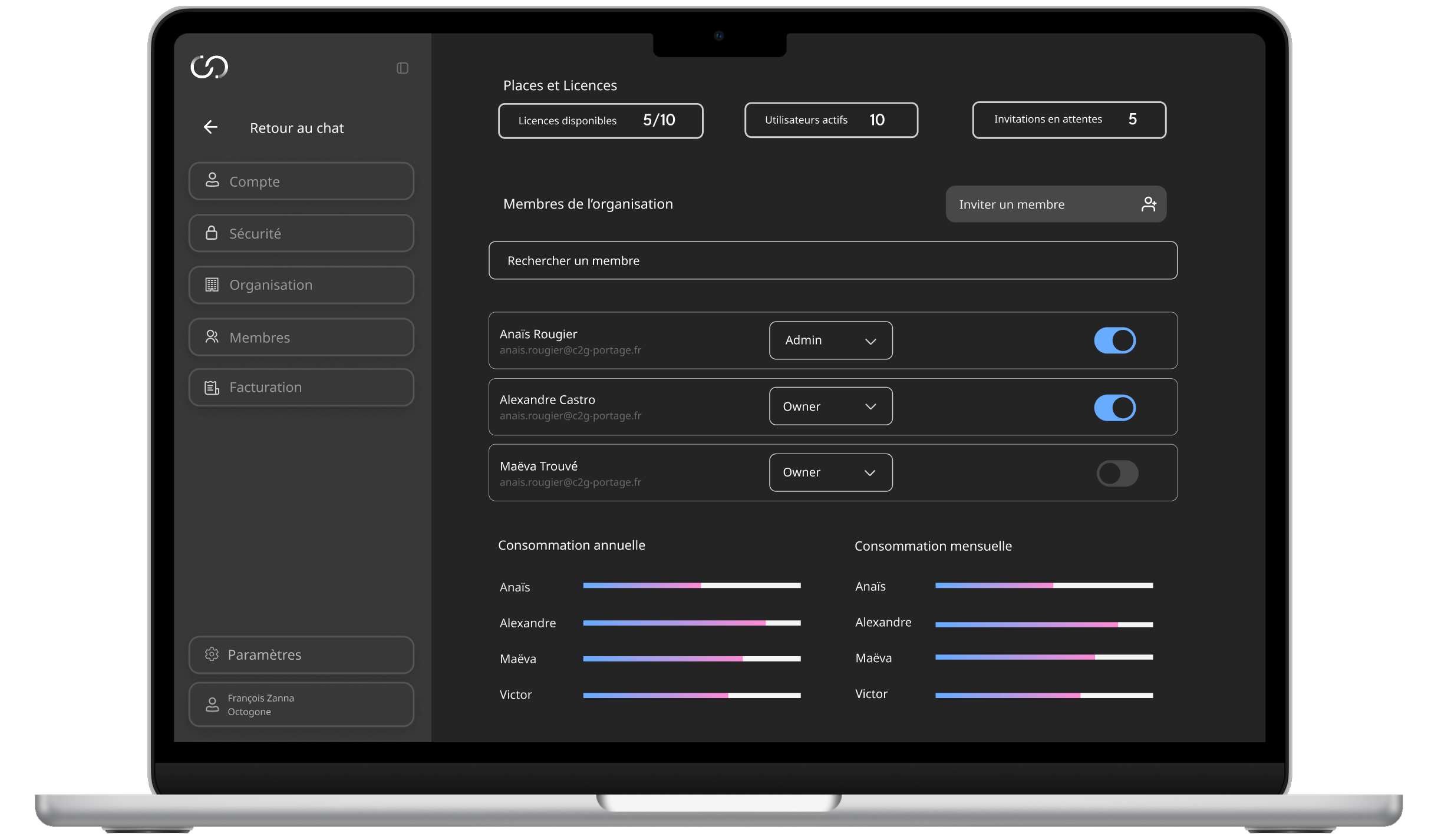Image resolution: width=1451 pixels, height=840 pixels.
Task: Open Maëva Trouvé's Owner role dropdown
Action: 830,472
